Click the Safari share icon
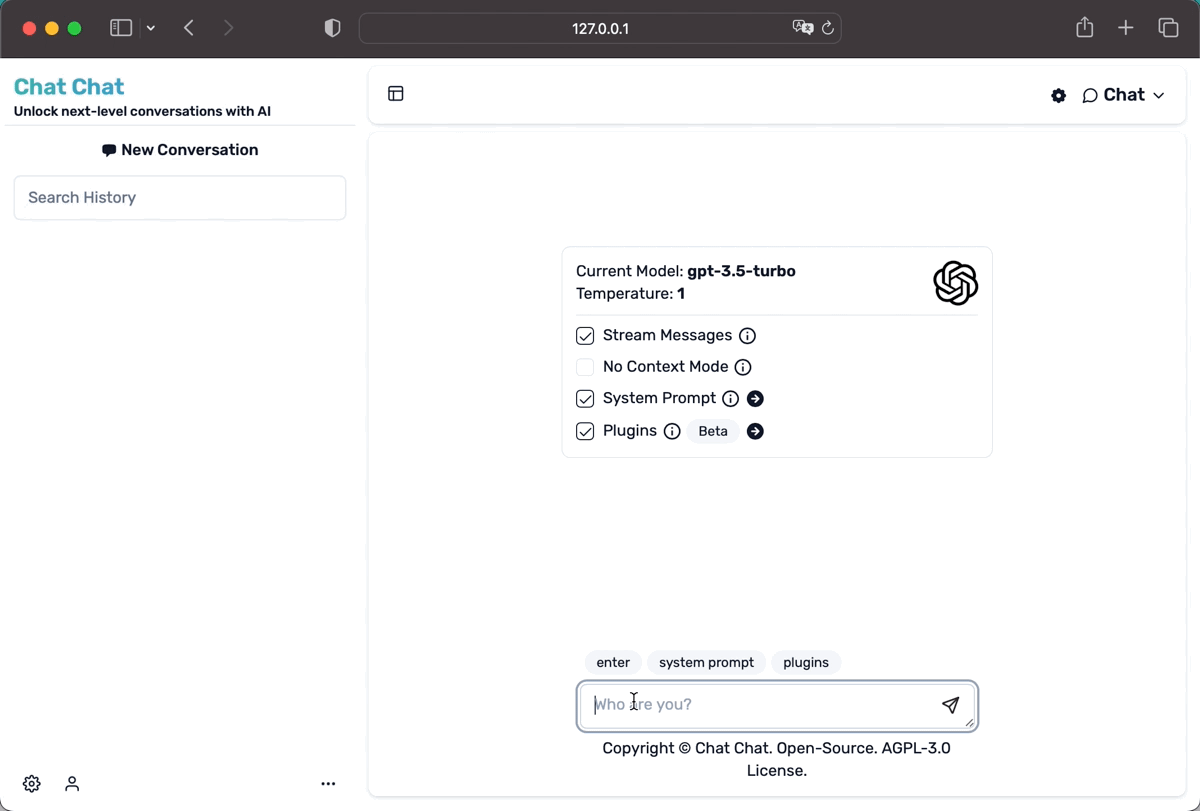The image size is (1200, 811). point(1085,28)
